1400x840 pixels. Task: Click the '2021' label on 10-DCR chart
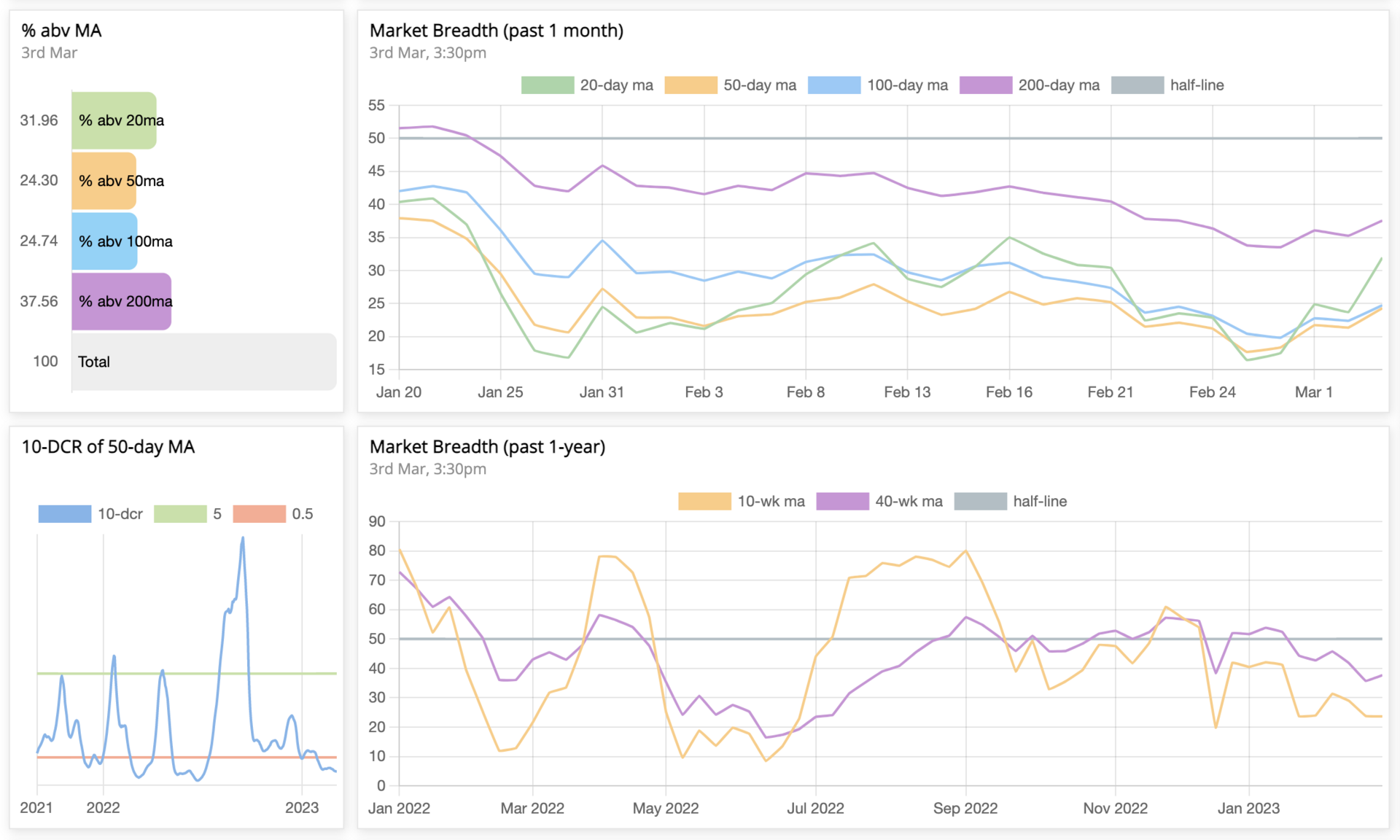pyautogui.click(x=36, y=808)
